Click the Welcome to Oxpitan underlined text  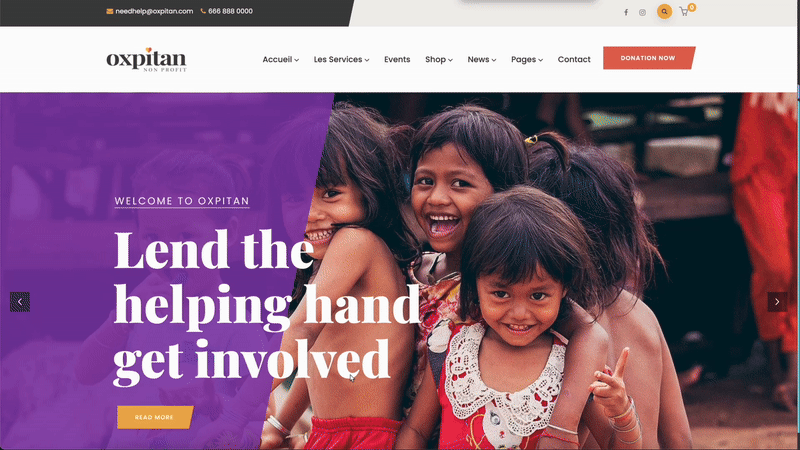(x=182, y=201)
